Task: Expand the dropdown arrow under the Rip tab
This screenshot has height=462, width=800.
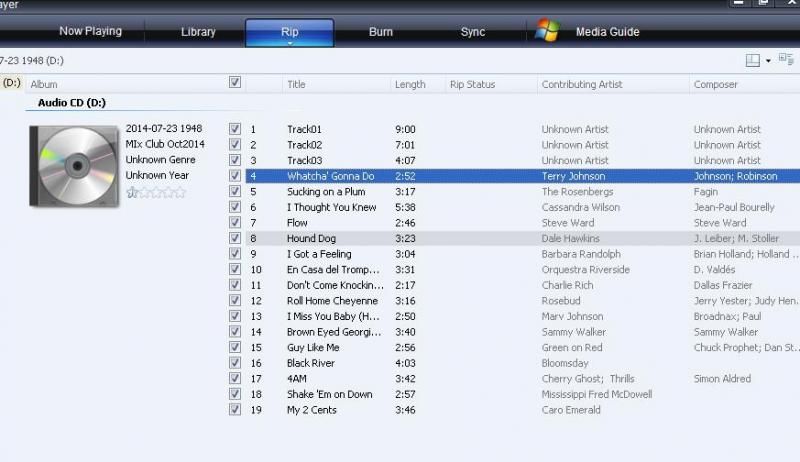Action: [x=289, y=43]
